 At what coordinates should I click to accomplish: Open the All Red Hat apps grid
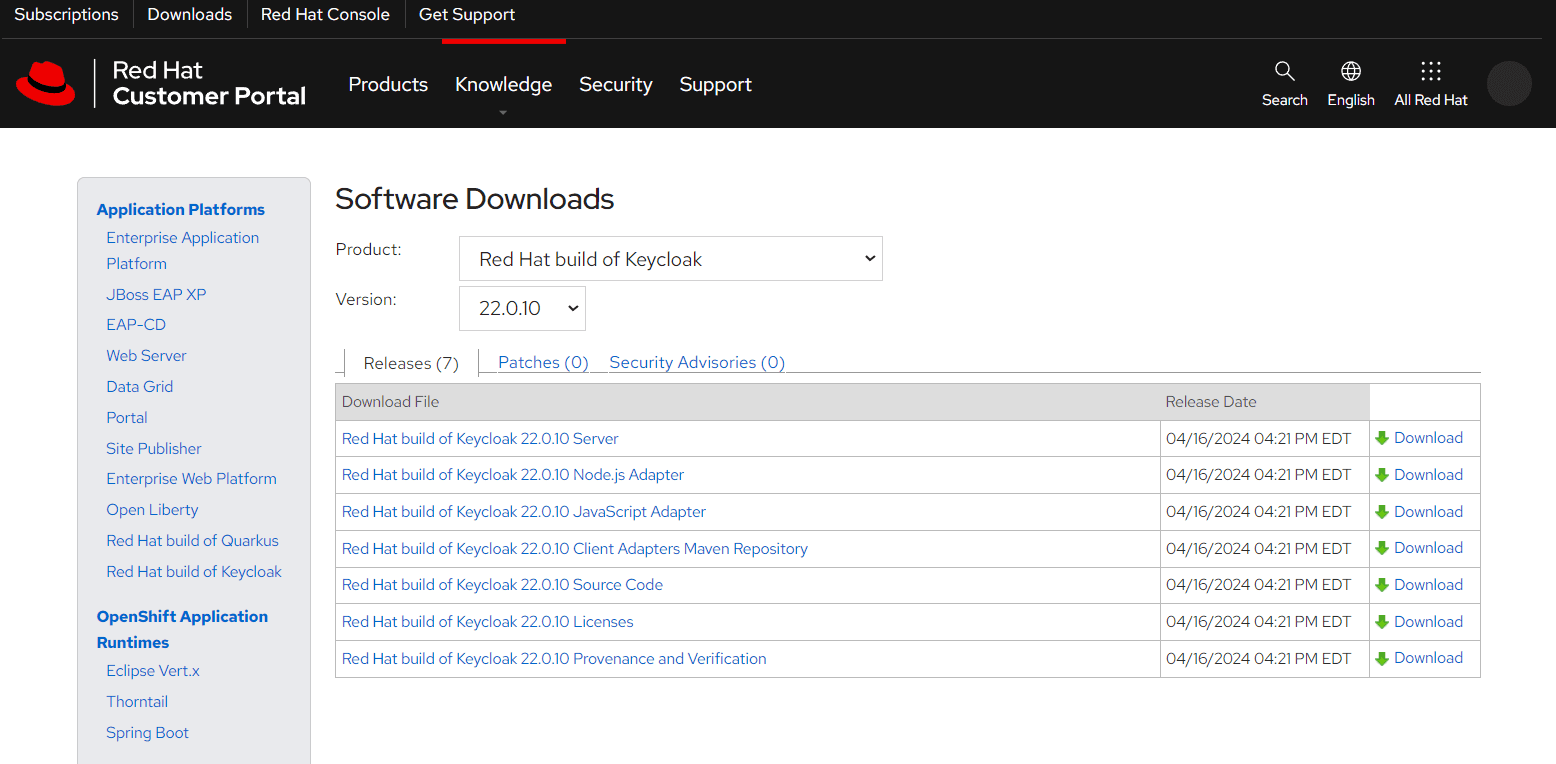1430,83
